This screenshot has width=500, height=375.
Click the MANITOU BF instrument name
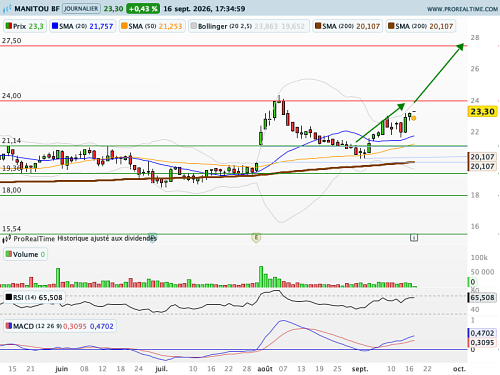point(37,9)
